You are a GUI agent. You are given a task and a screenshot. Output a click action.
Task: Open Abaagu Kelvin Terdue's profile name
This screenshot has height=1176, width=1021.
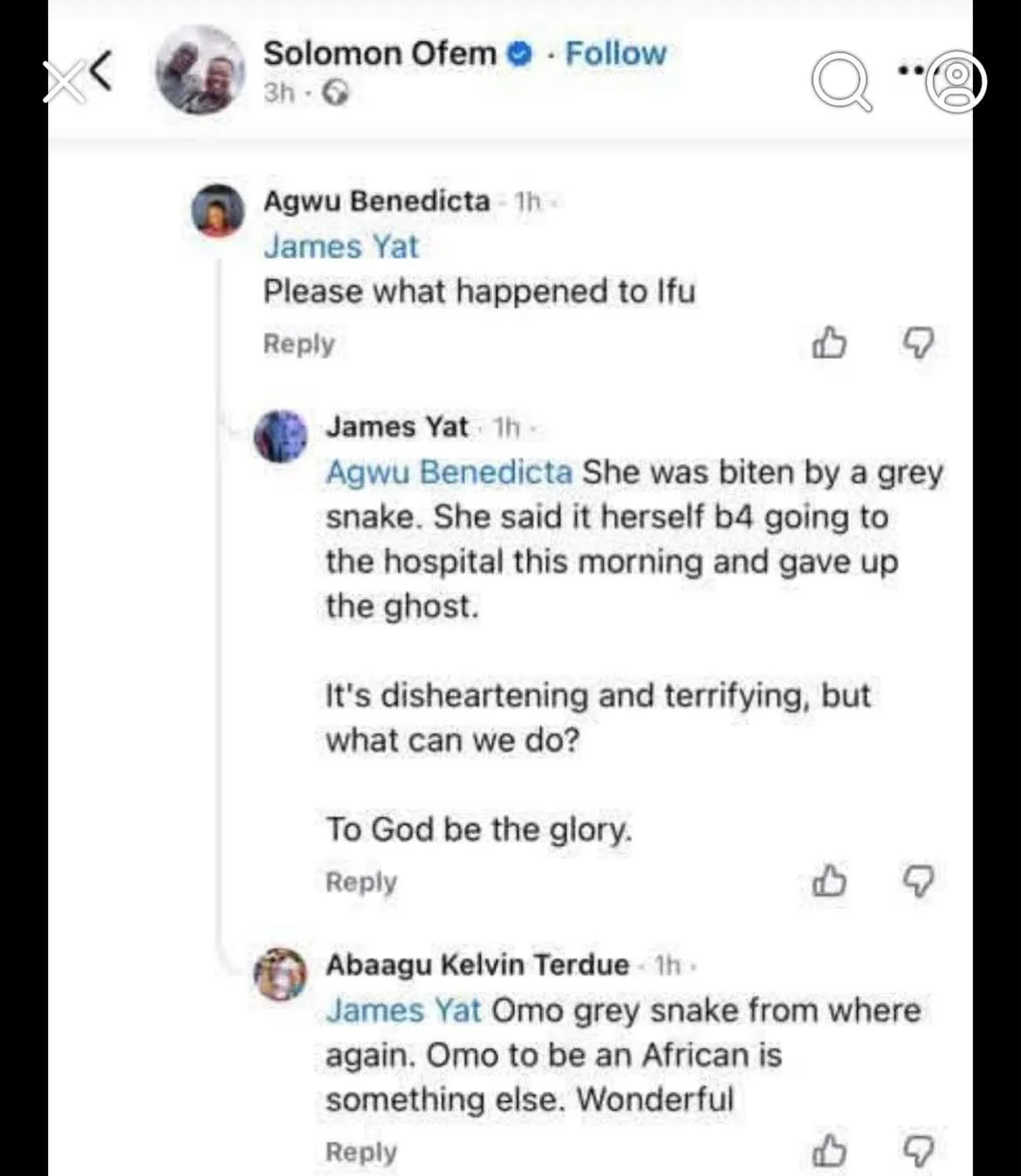[477, 965]
